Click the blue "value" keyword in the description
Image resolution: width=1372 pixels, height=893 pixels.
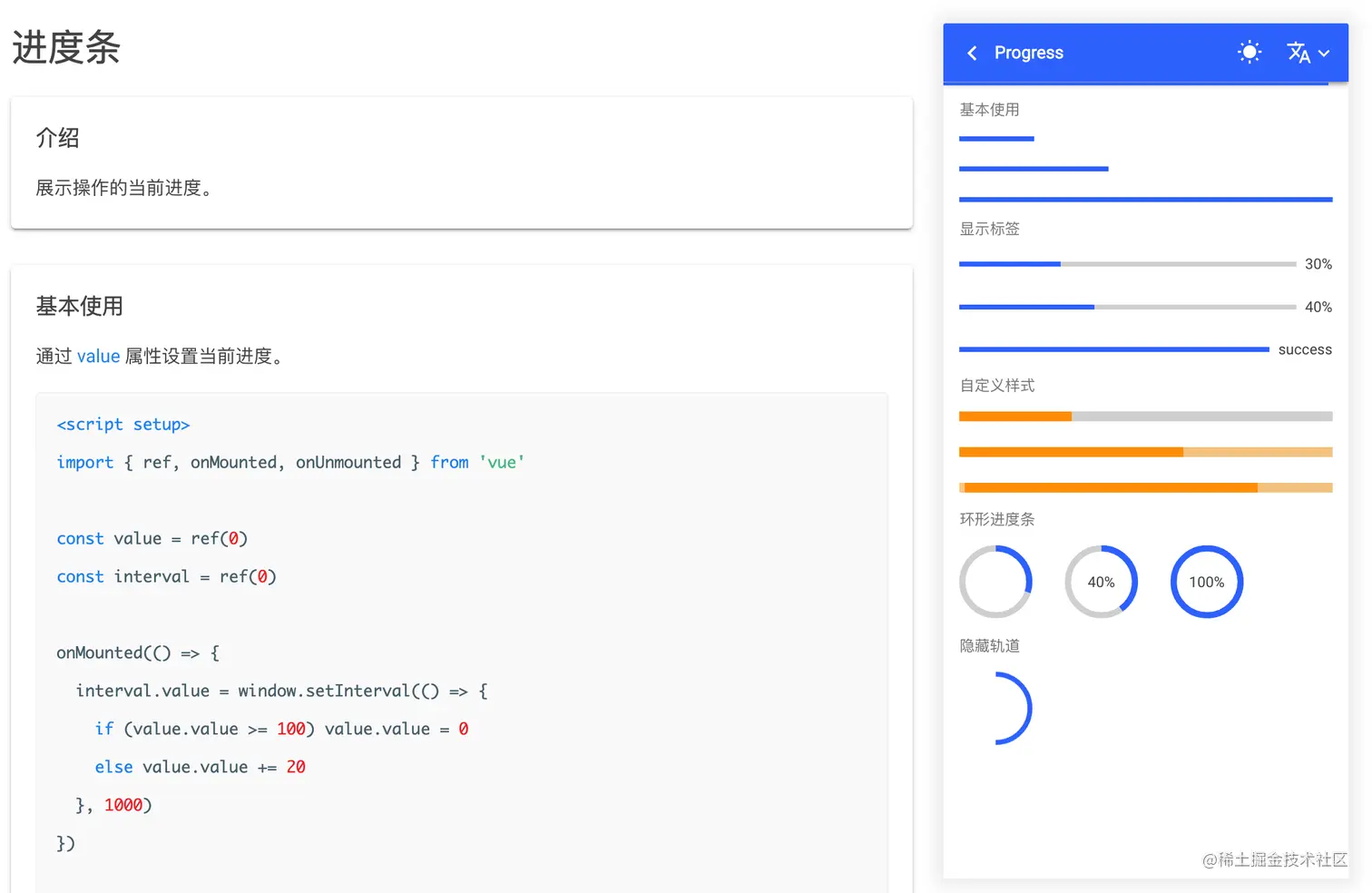pos(98,356)
